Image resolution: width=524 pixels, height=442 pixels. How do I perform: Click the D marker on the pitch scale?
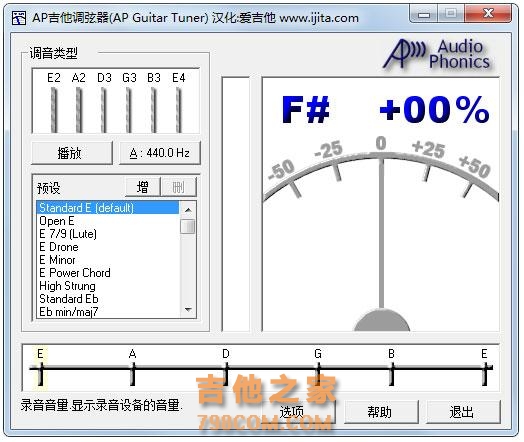pyautogui.click(x=226, y=367)
